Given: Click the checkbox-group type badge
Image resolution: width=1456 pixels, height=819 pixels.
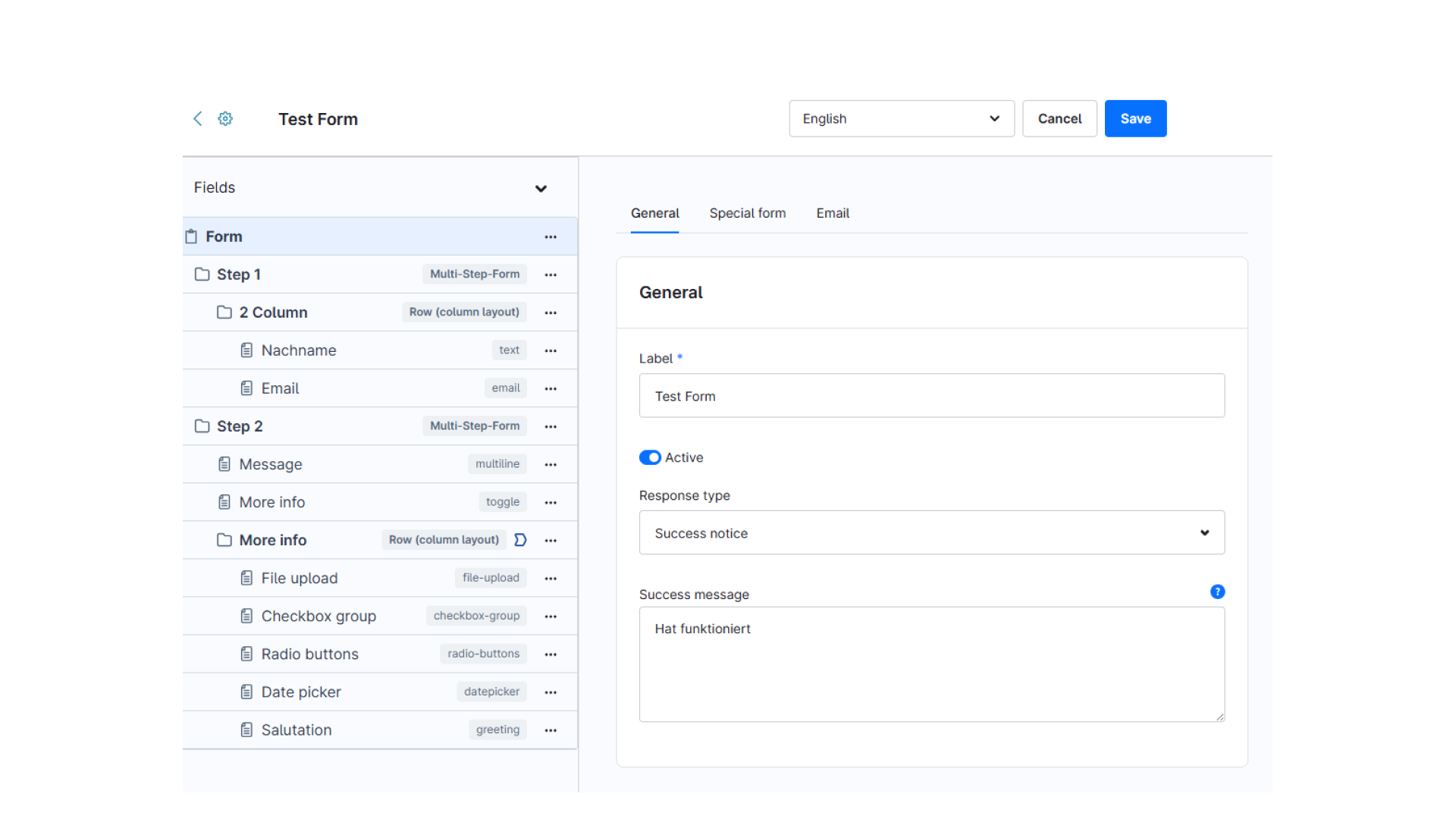Looking at the screenshot, I should (x=476, y=616).
